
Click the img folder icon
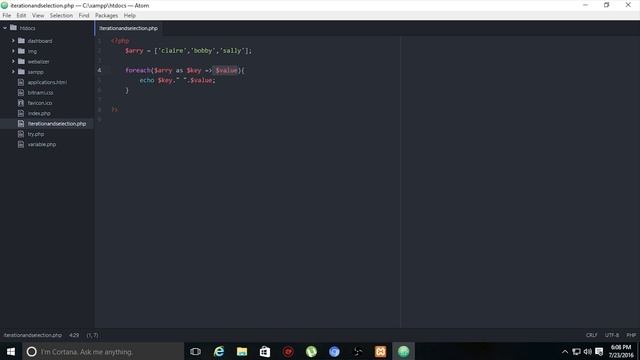pyautogui.click(x=21, y=51)
